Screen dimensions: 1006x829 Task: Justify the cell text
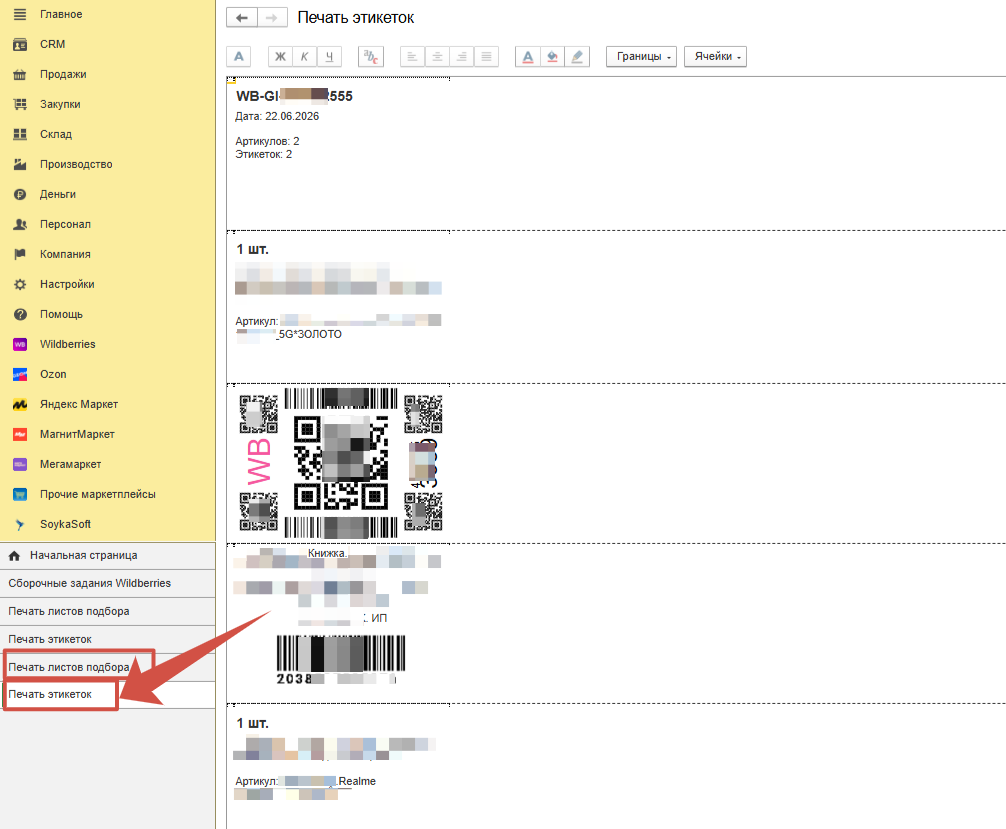(486, 56)
